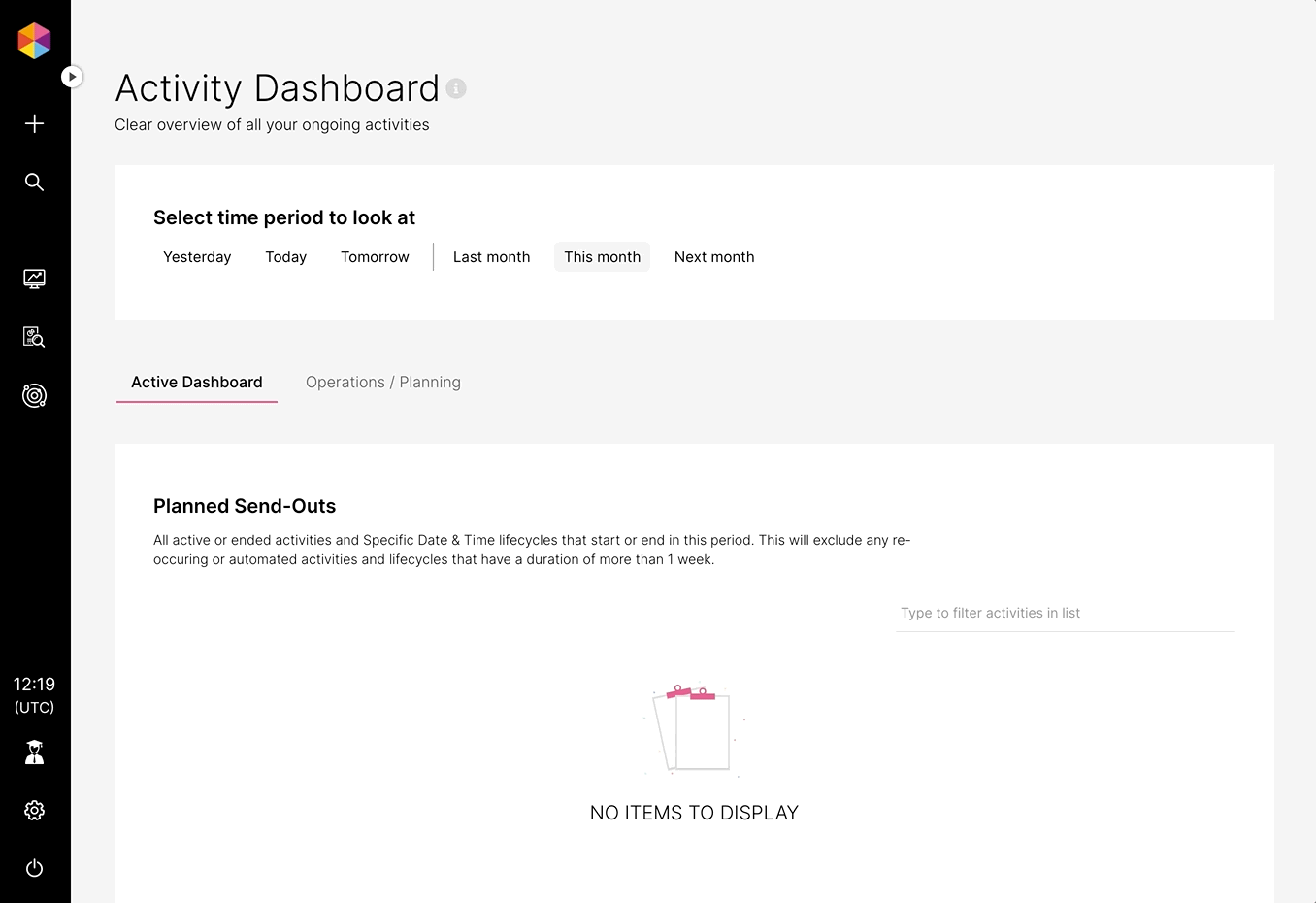Image resolution: width=1316 pixels, height=903 pixels.
Task: Open search via the magnifier icon
Action: [34, 182]
